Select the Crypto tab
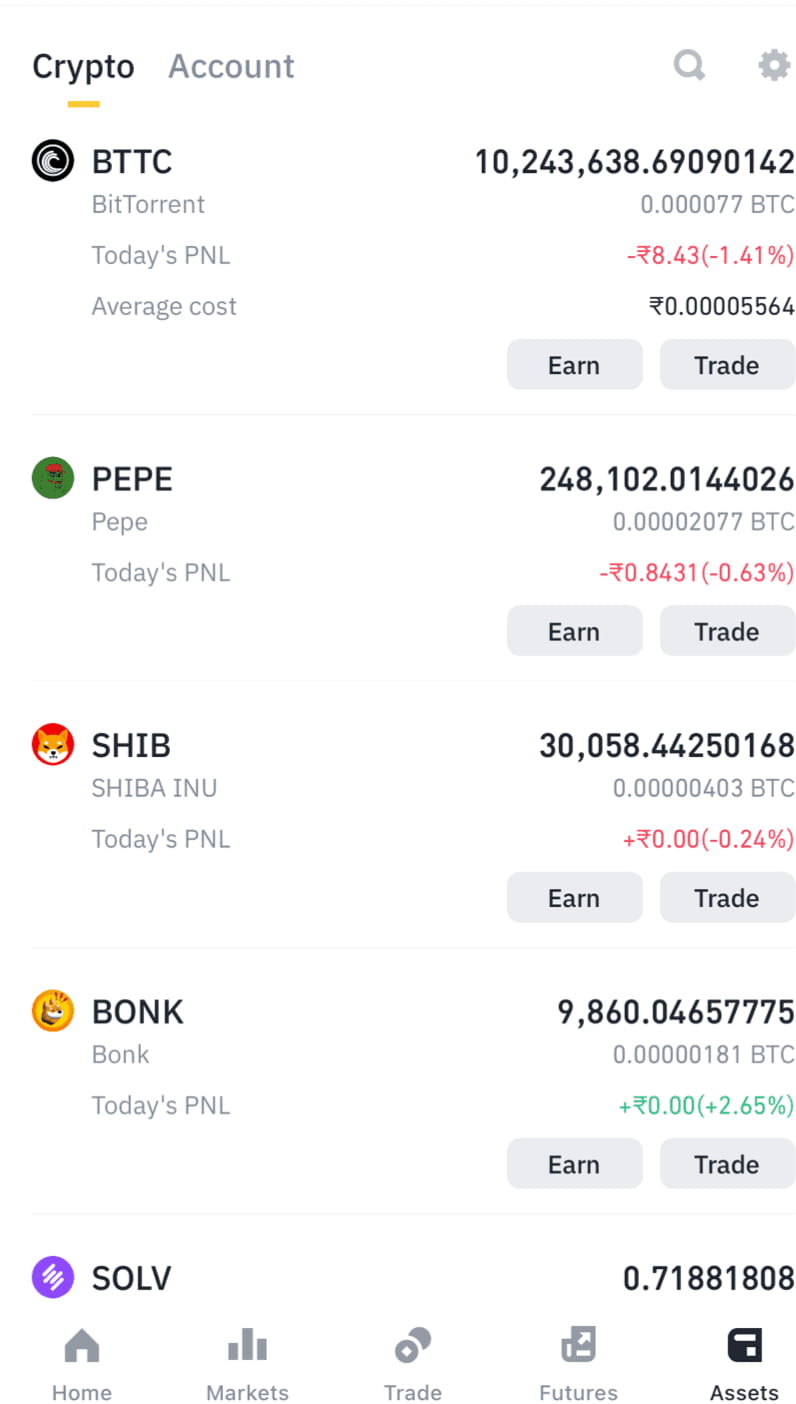This screenshot has width=796, height=1404. [83, 66]
